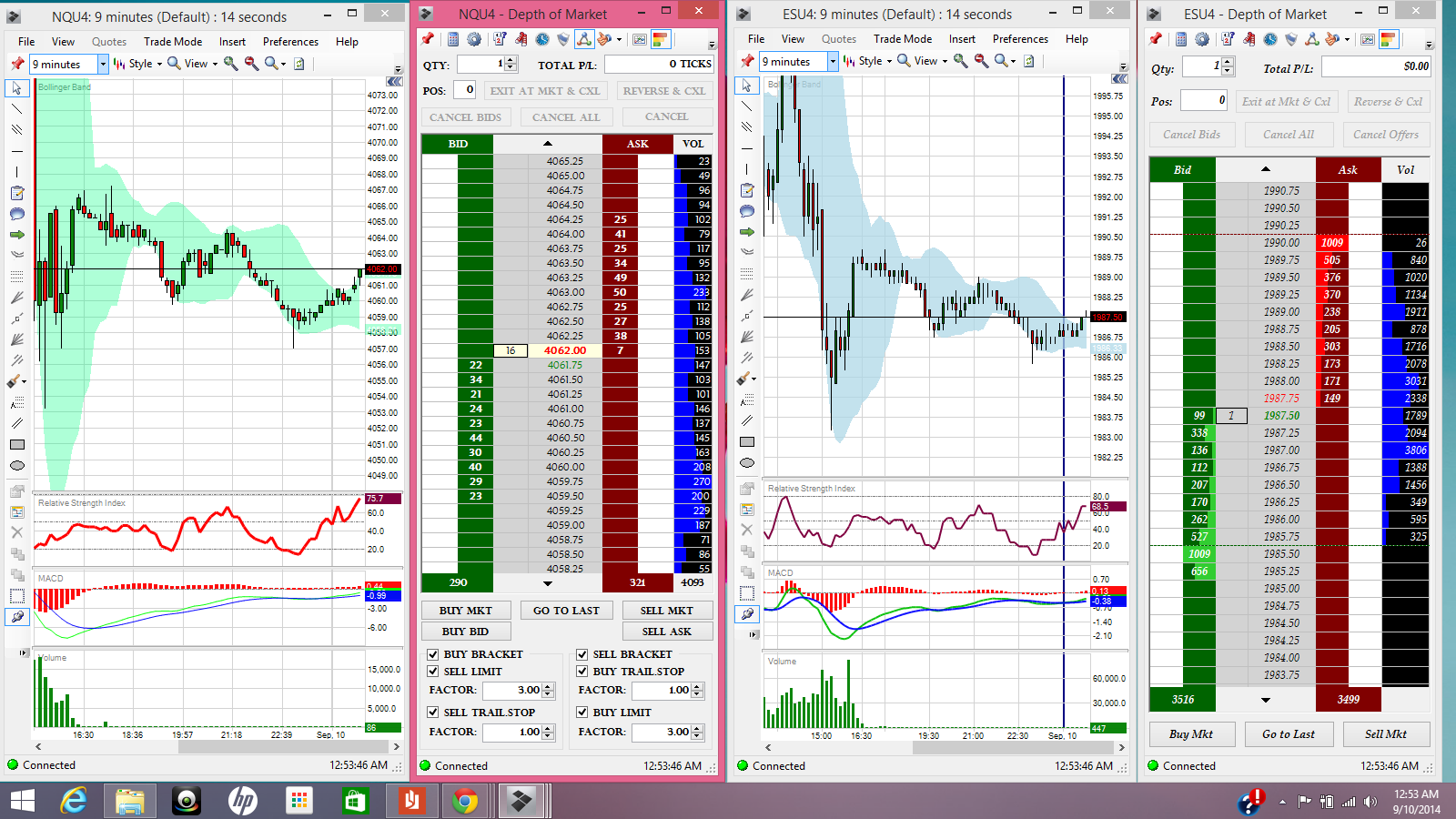Toggle the Buy Limit checkbox
Viewport: 1456px width, 819px height.
click(x=582, y=713)
